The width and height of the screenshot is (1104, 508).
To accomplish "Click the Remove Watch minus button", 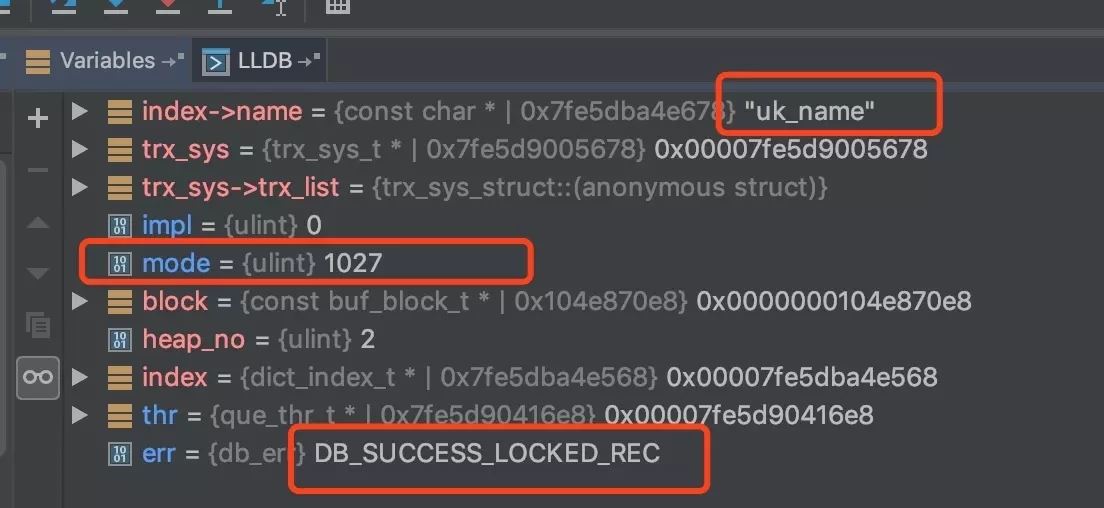I will [38, 170].
